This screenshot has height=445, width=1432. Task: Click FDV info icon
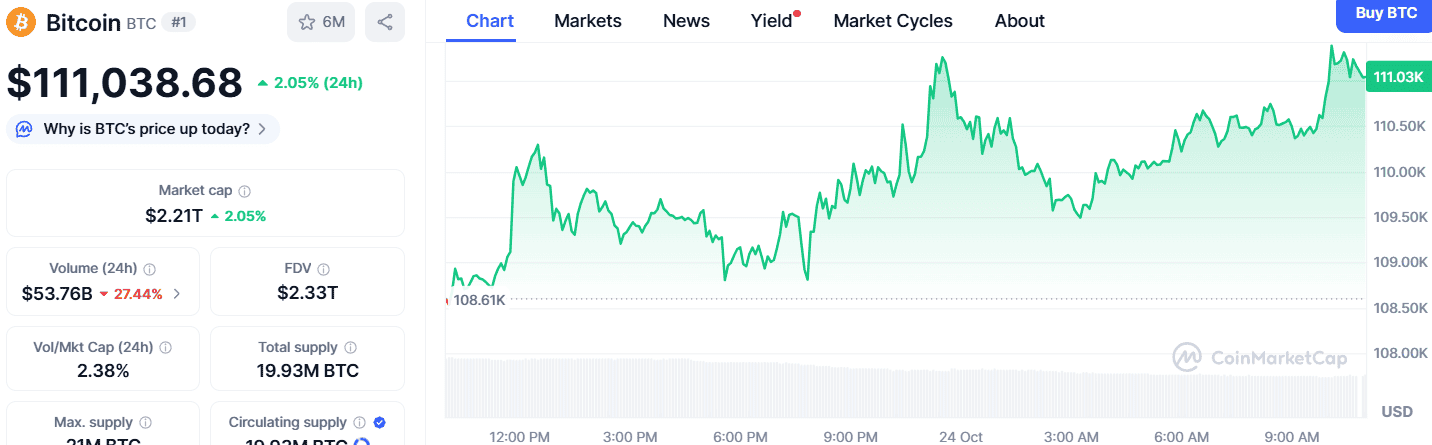click(x=323, y=269)
